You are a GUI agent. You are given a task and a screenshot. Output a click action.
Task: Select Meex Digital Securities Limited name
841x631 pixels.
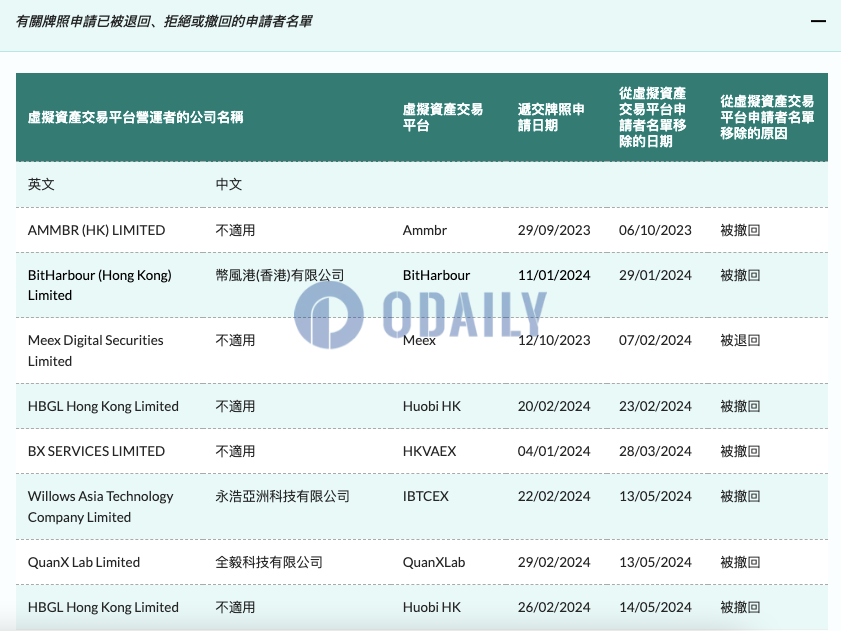95,351
